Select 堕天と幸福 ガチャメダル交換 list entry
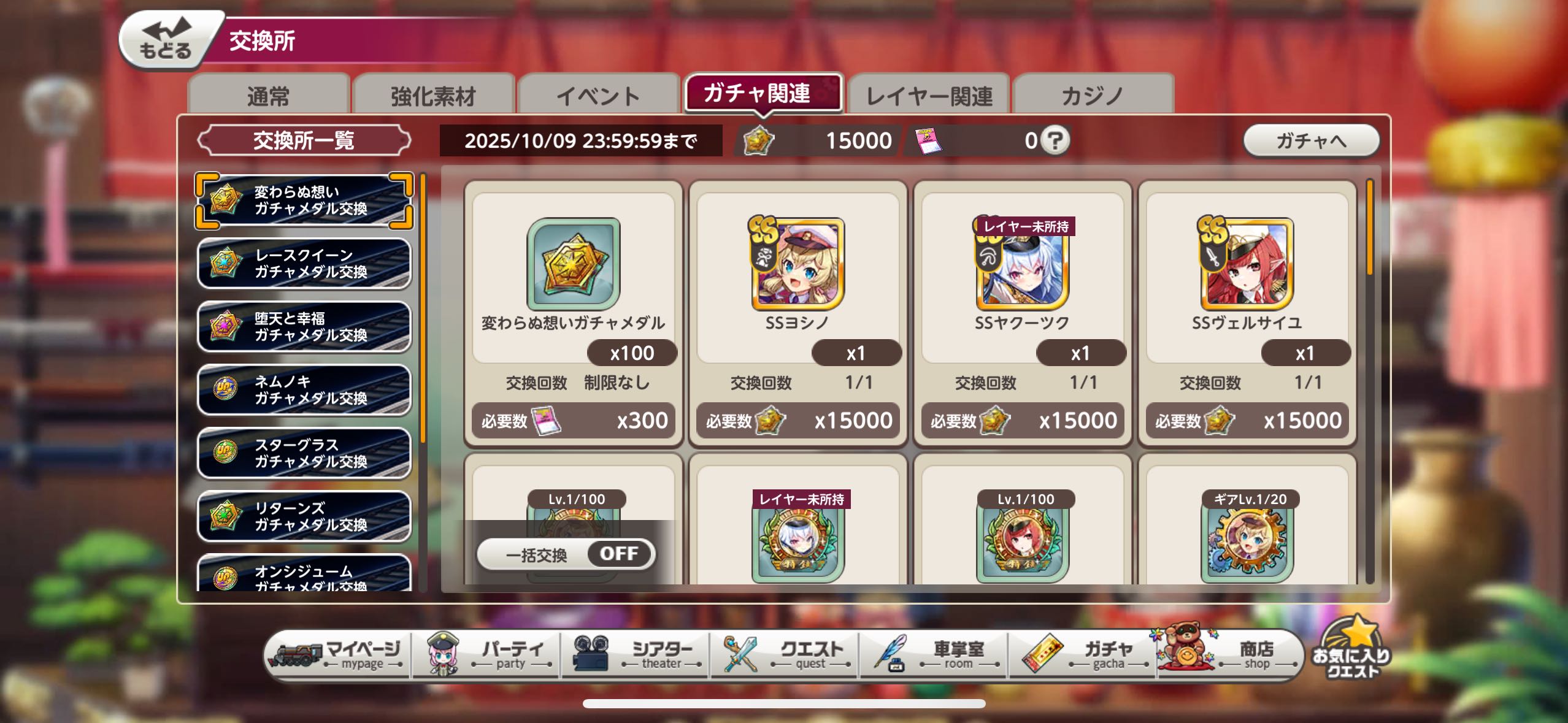This screenshot has height=723, width=1568. 304,327
